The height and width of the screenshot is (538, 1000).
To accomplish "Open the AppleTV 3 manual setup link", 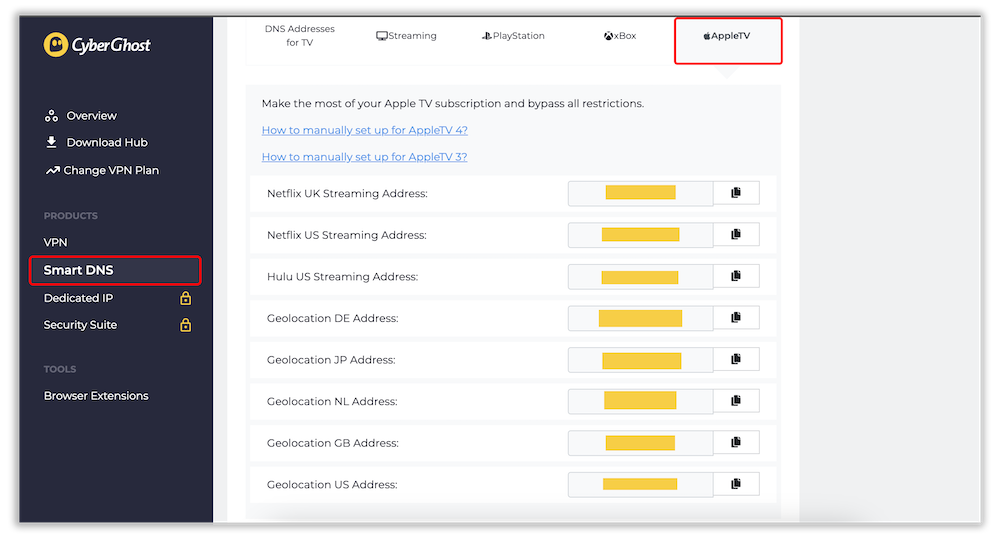I will pos(364,157).
